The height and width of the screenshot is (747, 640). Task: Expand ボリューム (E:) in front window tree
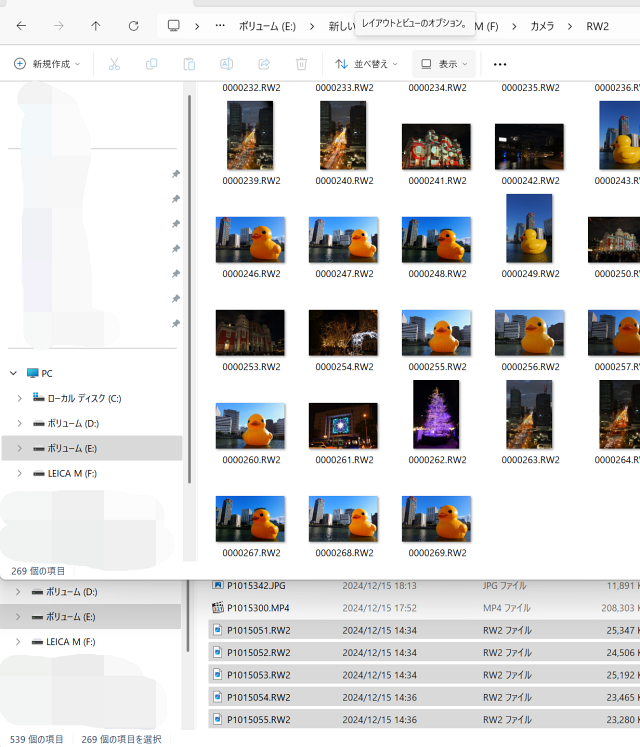coord(20,448)
